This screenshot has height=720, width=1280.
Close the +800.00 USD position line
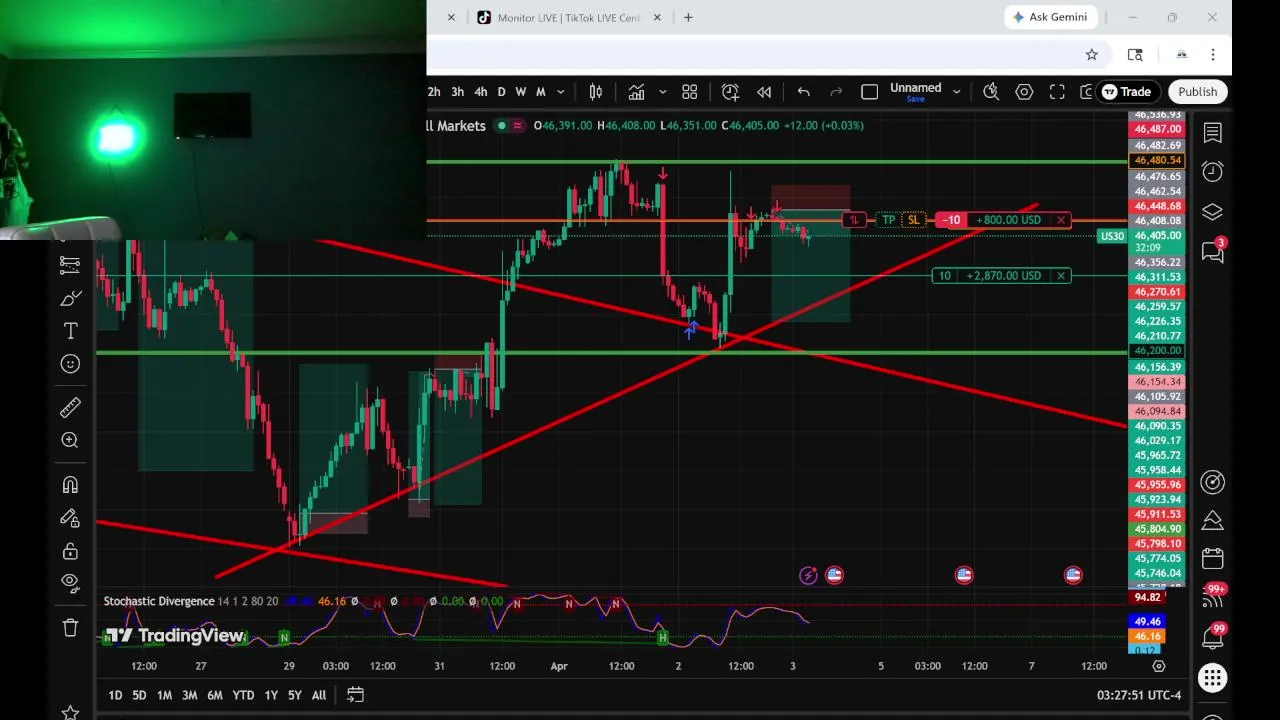[1061, 220]
